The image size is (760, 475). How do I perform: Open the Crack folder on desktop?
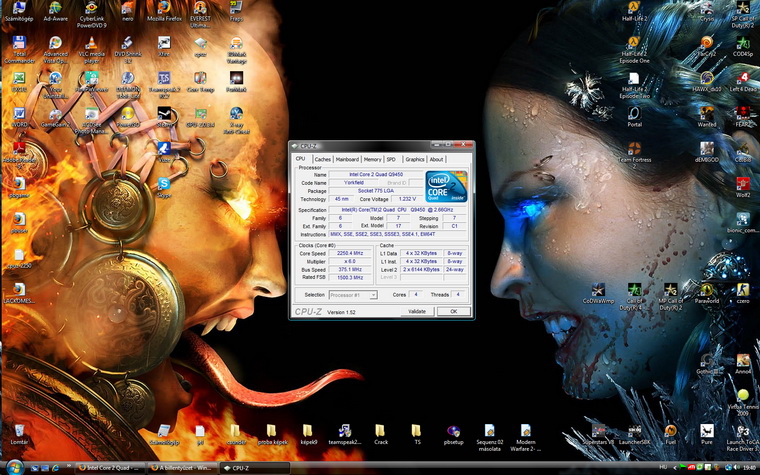coord(381,434)
